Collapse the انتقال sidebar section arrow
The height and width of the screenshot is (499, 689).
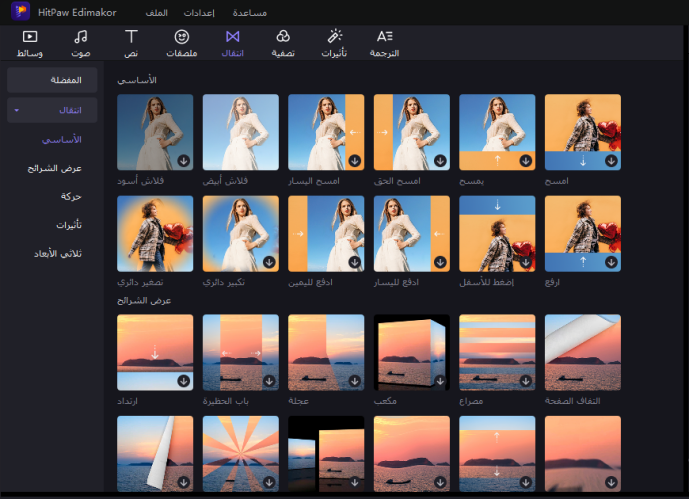click(x=17, y=110)
